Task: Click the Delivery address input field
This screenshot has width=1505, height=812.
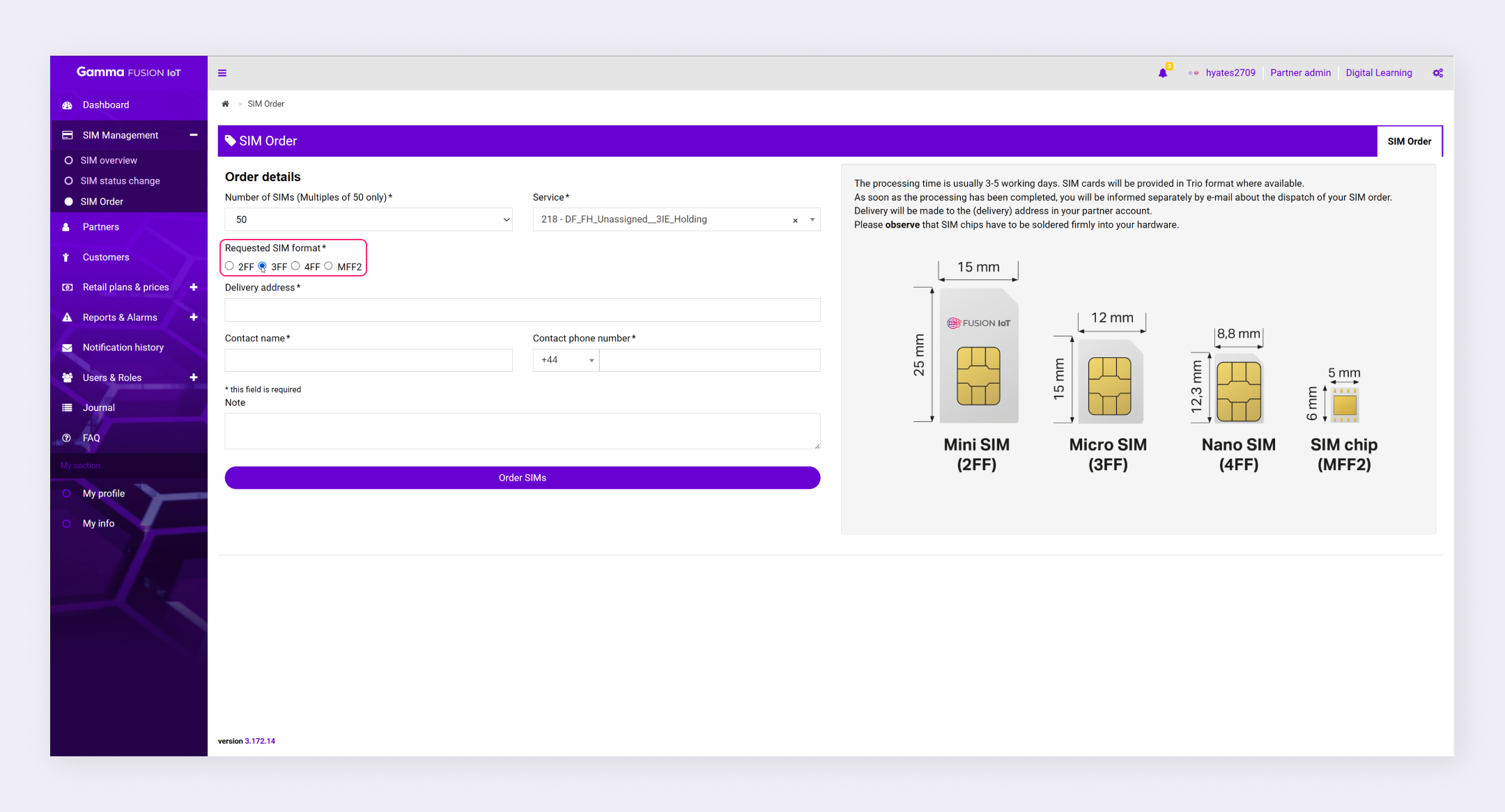Action: 522,310
